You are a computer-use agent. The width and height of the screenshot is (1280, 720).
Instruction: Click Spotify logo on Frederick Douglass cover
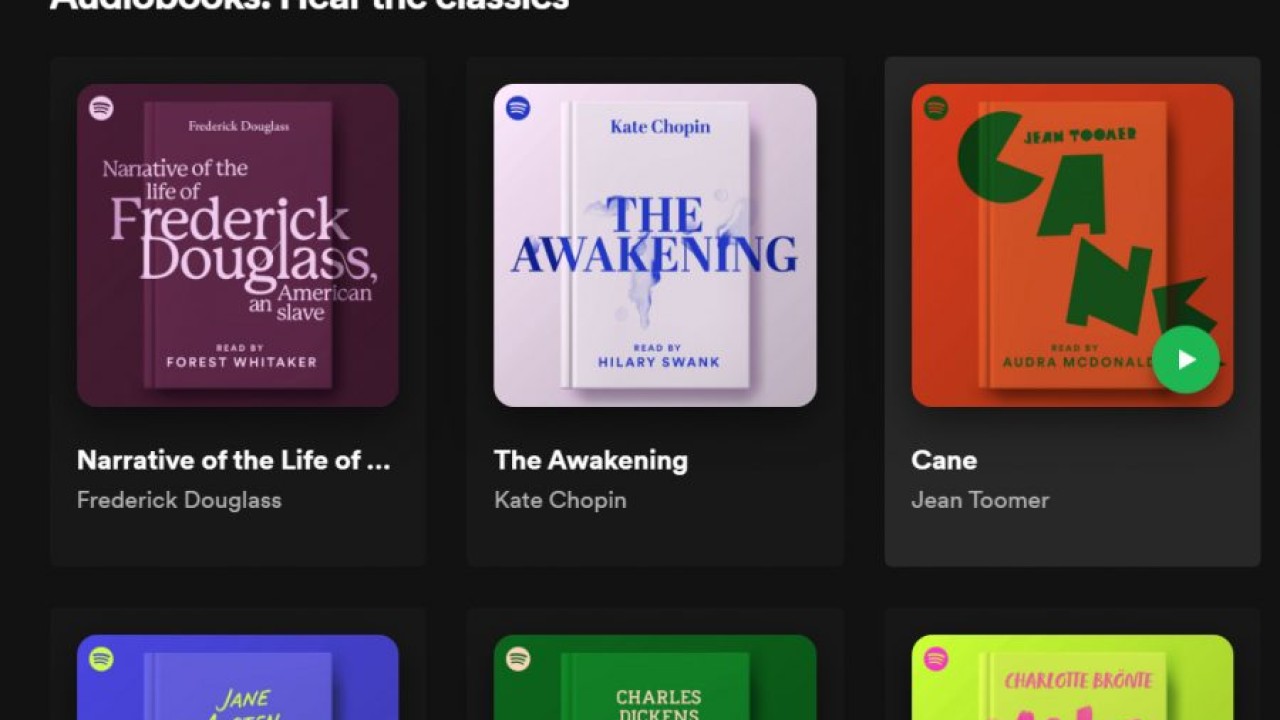coord(101,108)
